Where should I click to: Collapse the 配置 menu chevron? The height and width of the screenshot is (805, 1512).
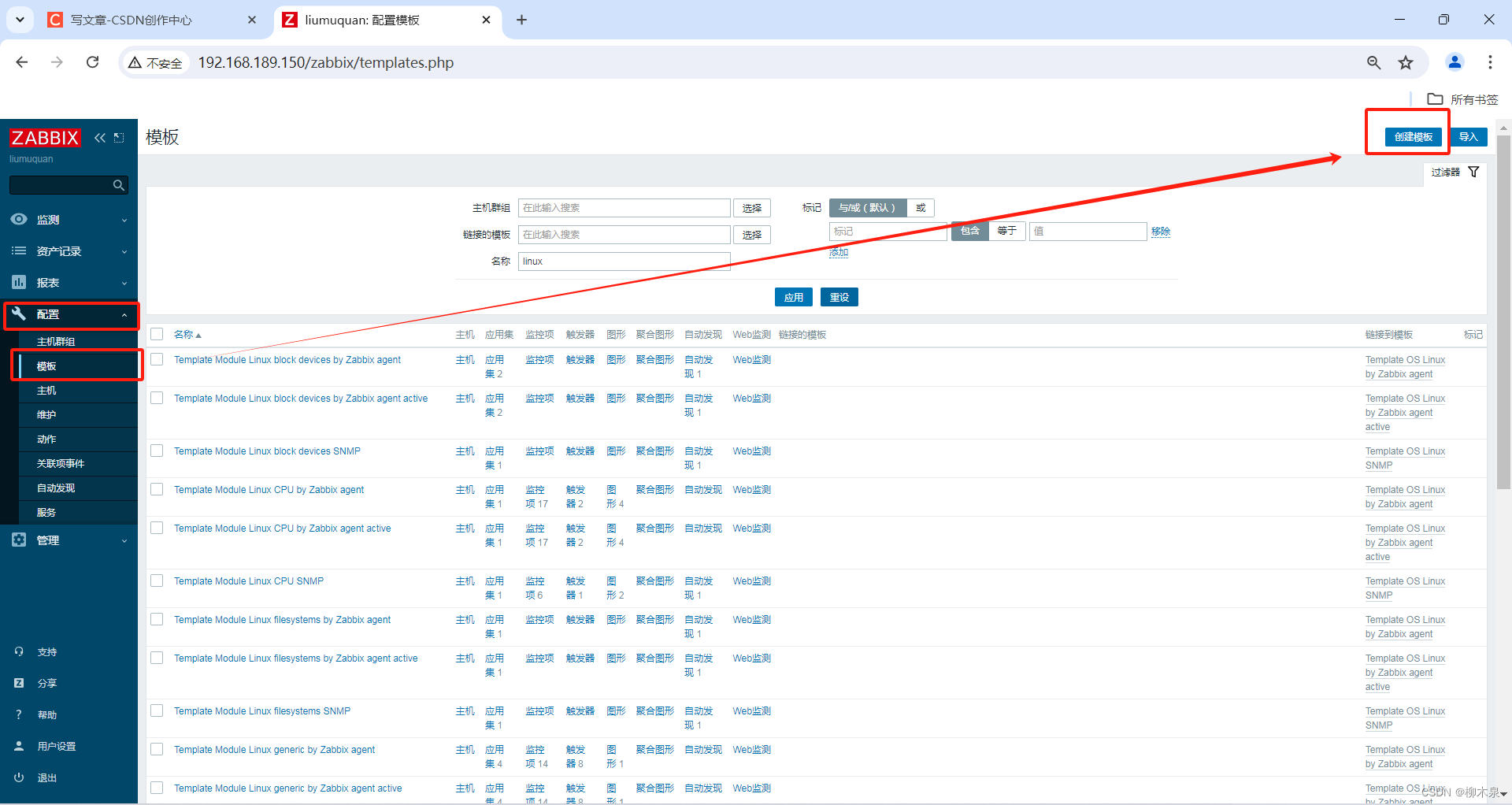[x=124, y=315]
